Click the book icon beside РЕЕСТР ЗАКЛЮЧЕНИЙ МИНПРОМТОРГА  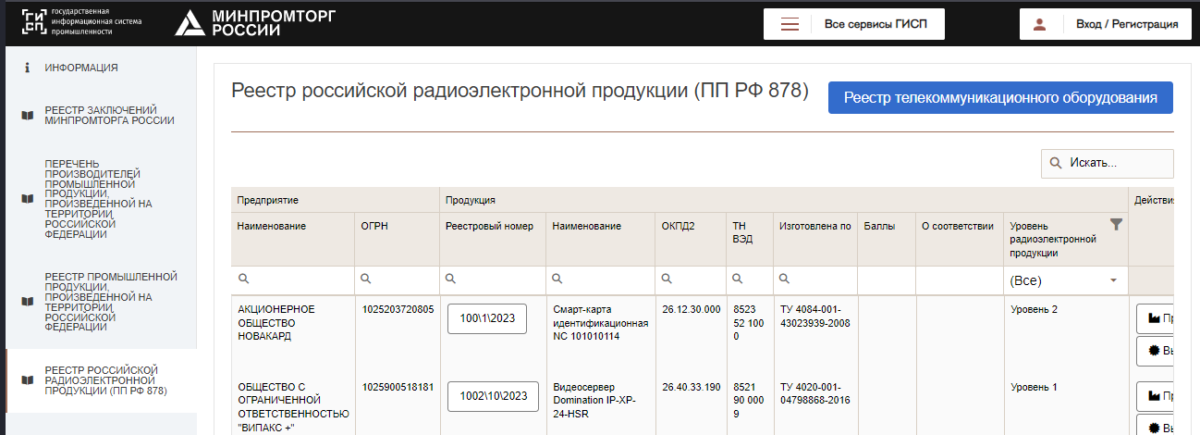(x=27, y=115)
